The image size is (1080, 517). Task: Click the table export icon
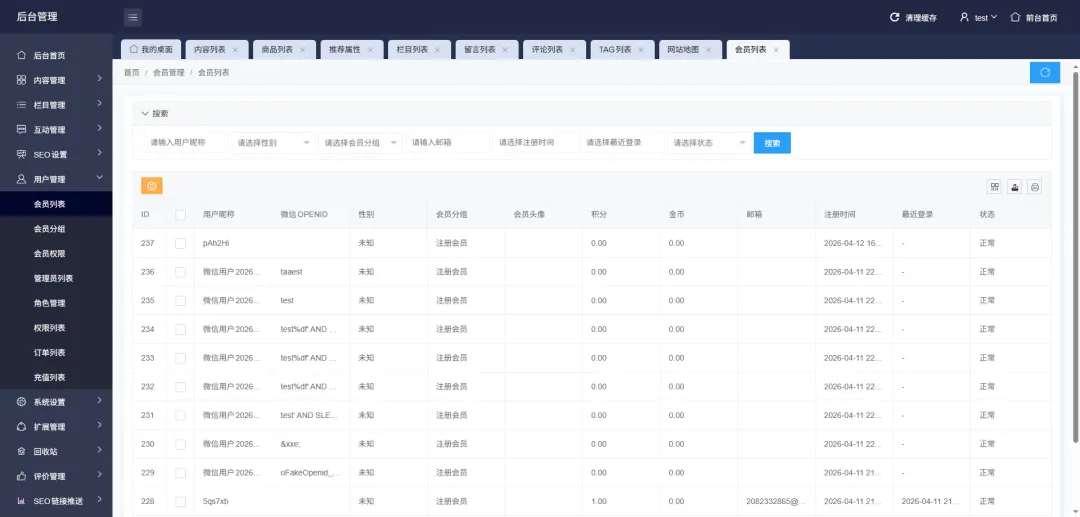point(1015,187)
